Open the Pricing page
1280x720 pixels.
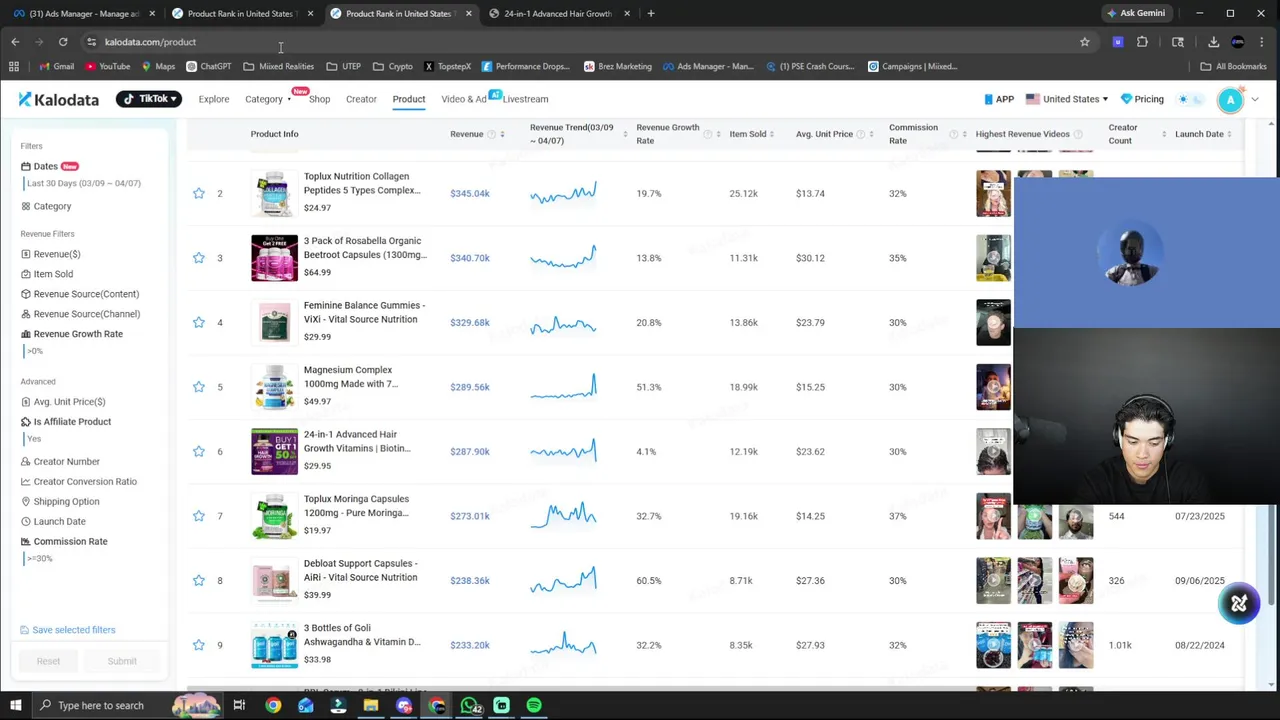point(1142,99)
